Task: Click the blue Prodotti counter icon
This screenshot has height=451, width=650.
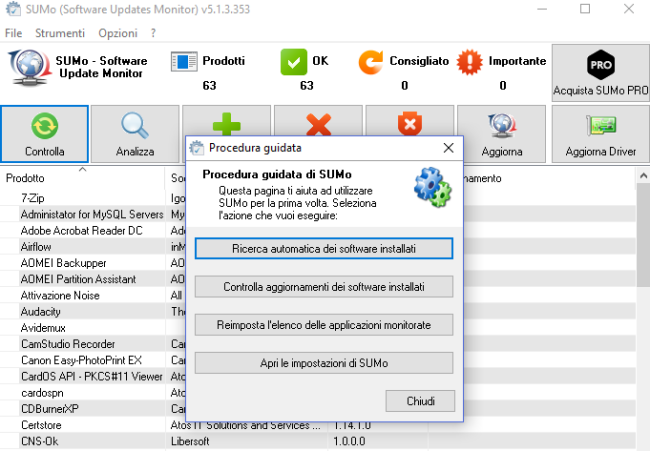Action: (x=185, y=63)
